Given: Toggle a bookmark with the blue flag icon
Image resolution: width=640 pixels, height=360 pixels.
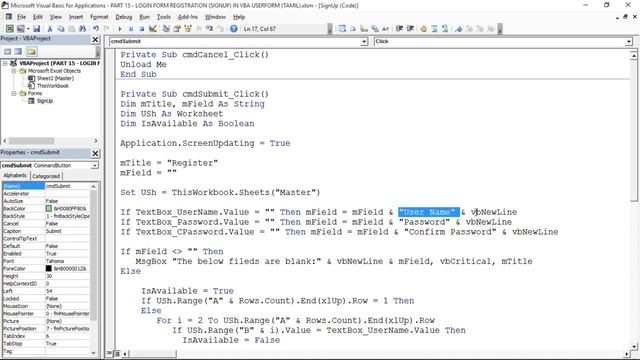Looking at the screenshot, I should (x=458, y=29).
